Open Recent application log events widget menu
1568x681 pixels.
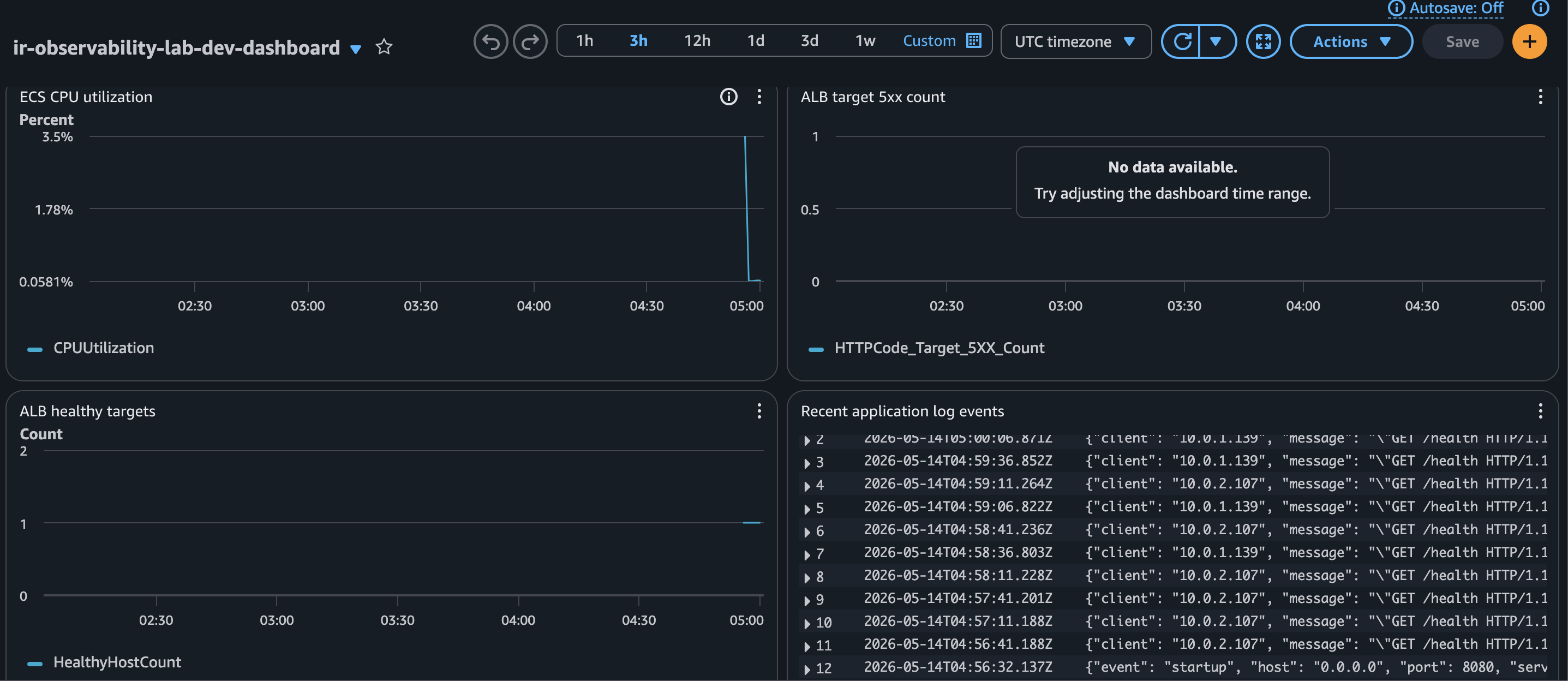pyautogui.click(x=1540, y=411)
